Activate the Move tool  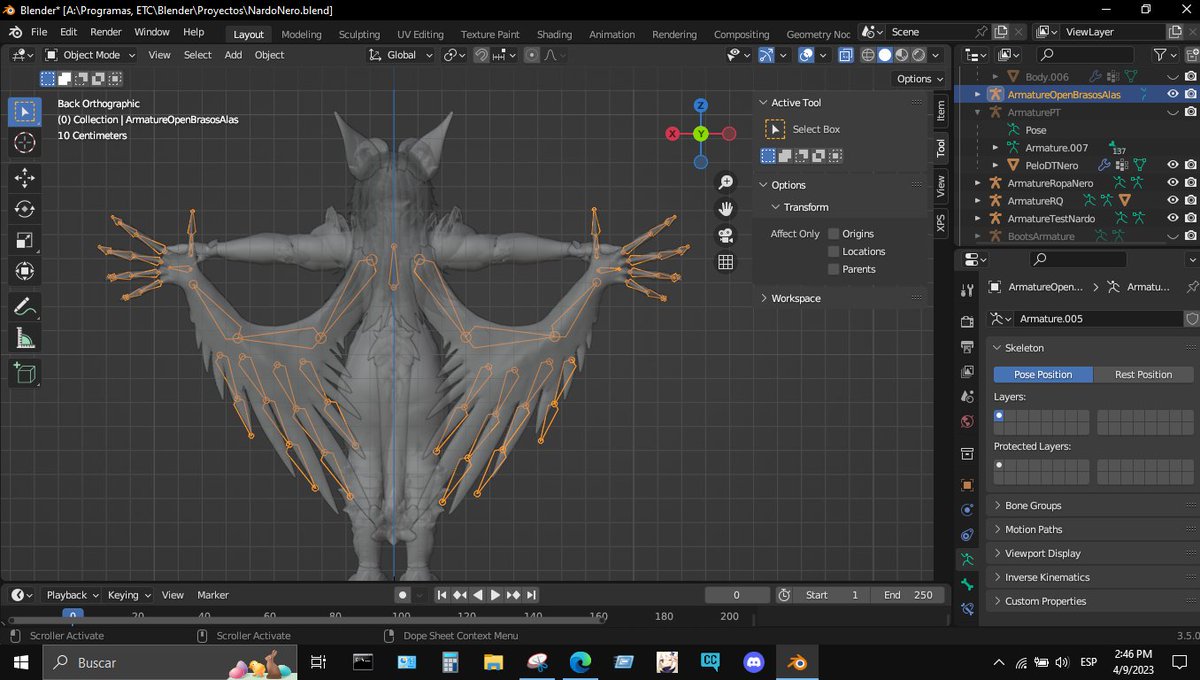point(25,178)
